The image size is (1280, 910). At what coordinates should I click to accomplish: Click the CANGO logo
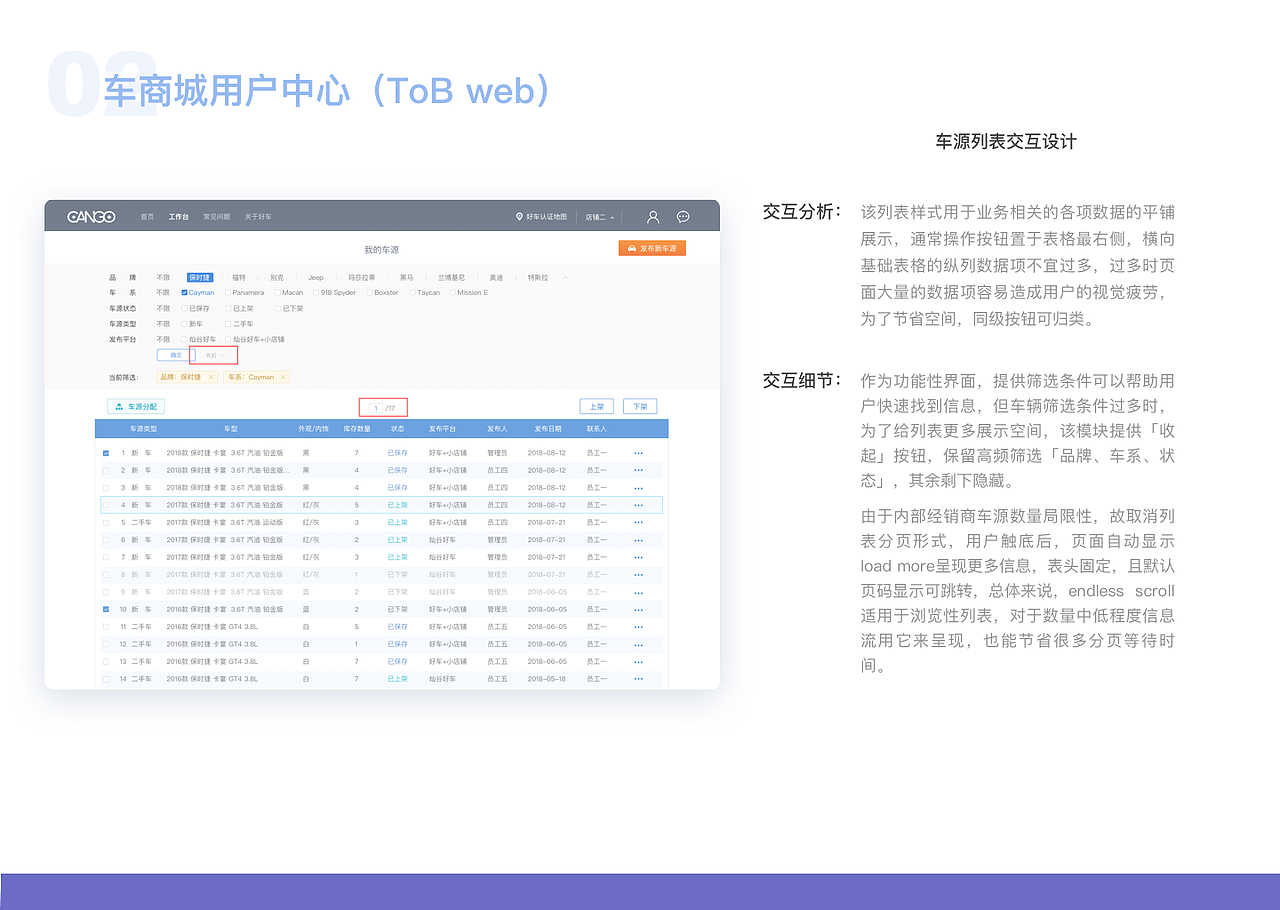(x=91, y=216)
